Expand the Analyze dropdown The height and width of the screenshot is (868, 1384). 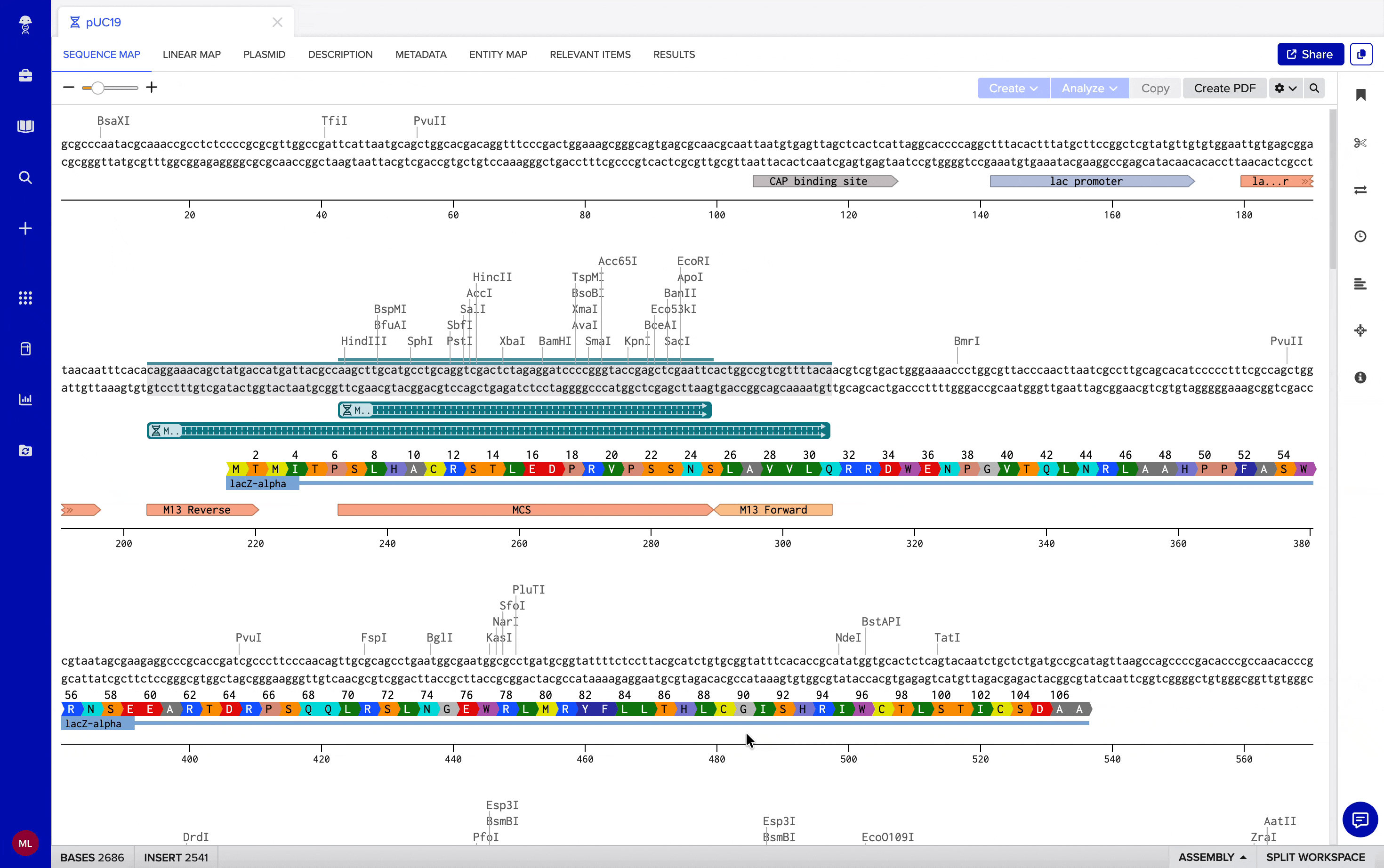point(1089,88)
